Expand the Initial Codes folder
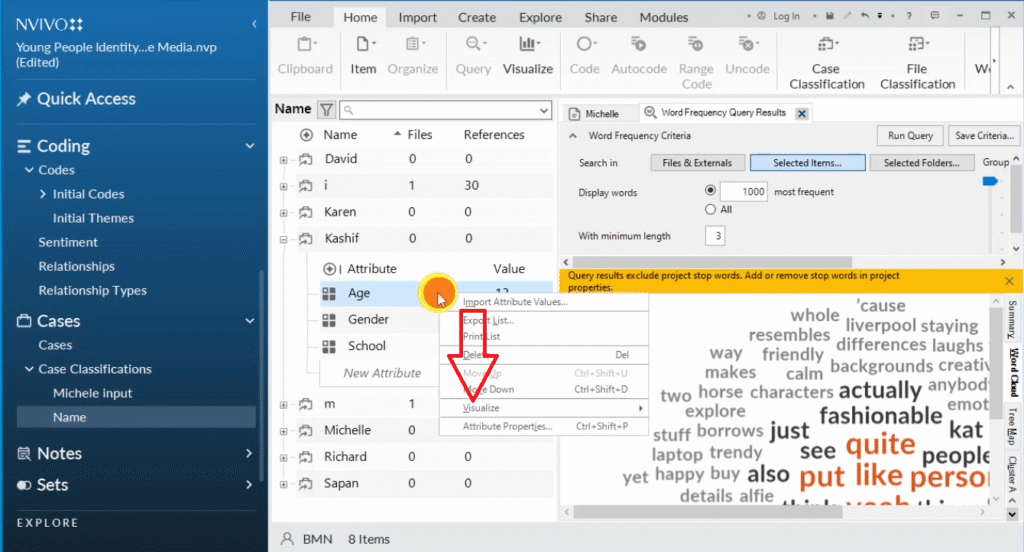1024x552 pixels. click(x=42, y=194)
